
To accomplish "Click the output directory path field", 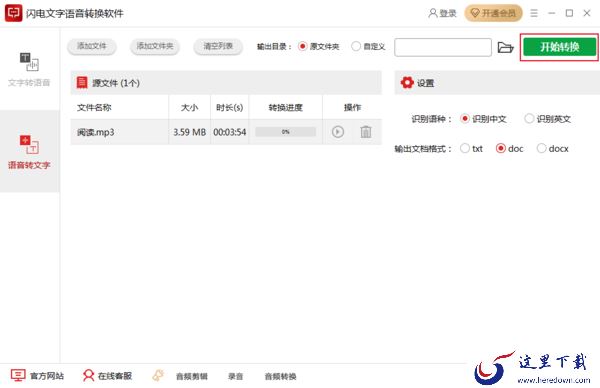I will 443,47.
